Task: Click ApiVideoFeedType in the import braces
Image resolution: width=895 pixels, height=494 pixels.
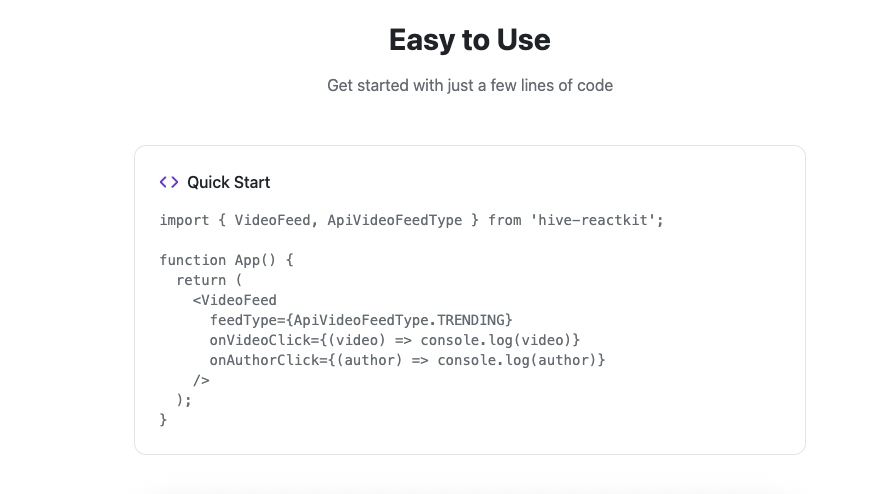Action: 394,220
